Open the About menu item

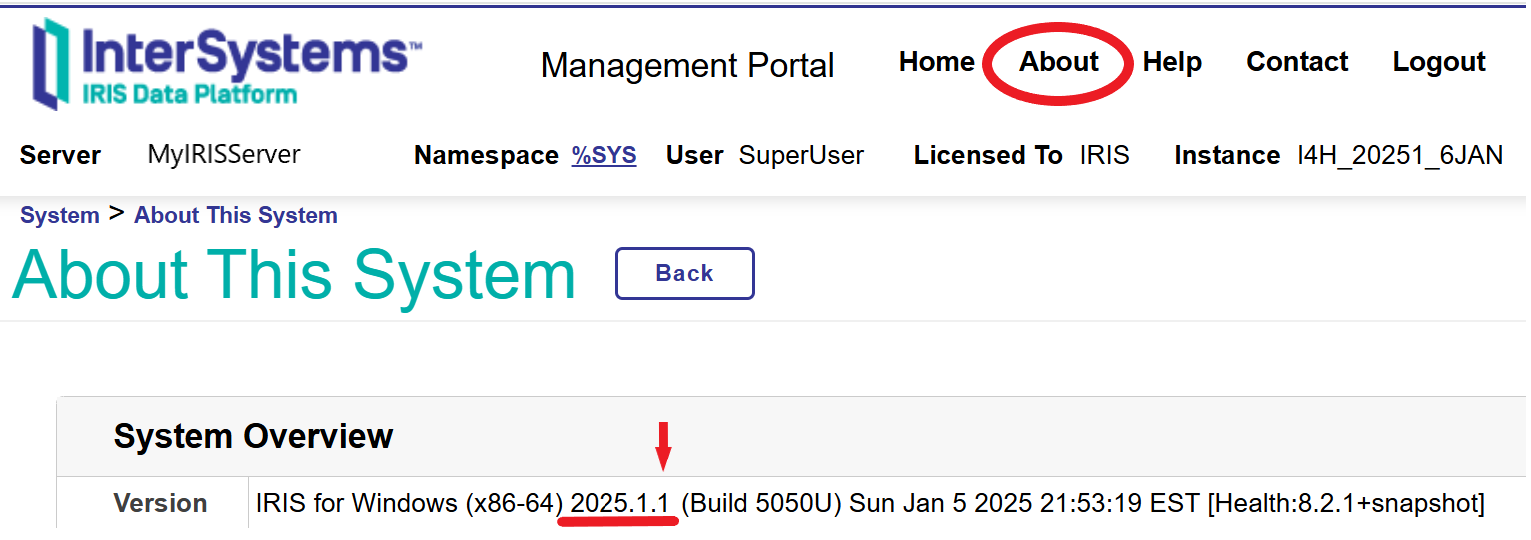(x=1059, y=62)
